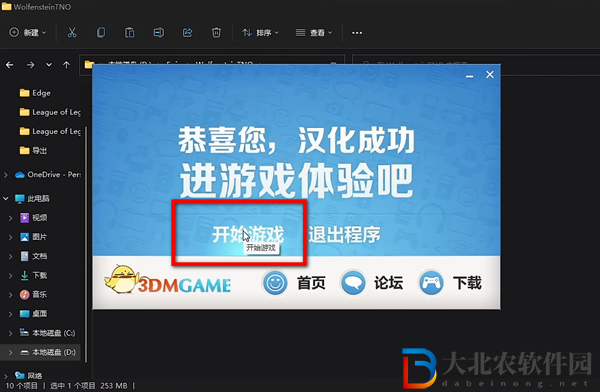Select the 下载 downloads folder in sidebar
Image resolution: width=600 pixels, height=392 pixels.
pyautogui.click(x=34, y=275)
